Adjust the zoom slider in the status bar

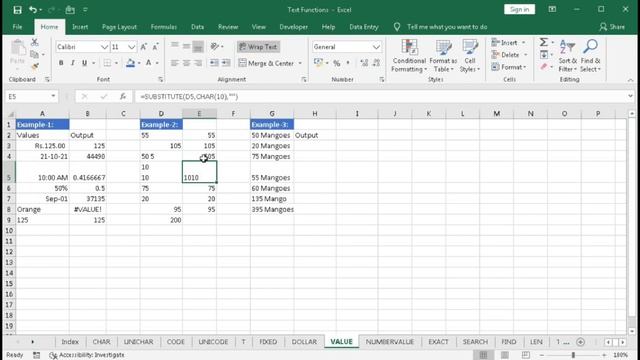(573, 355)
